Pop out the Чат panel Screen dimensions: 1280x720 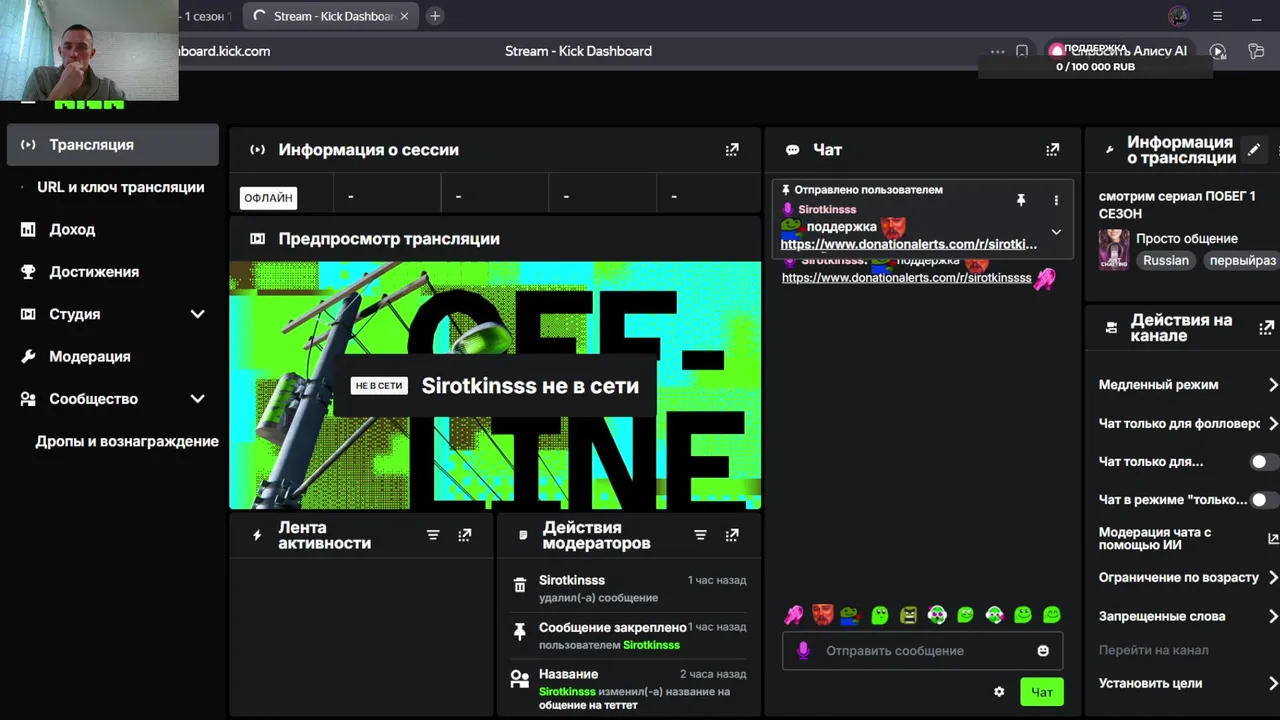pyautogui.click(x=1052, y=150)
